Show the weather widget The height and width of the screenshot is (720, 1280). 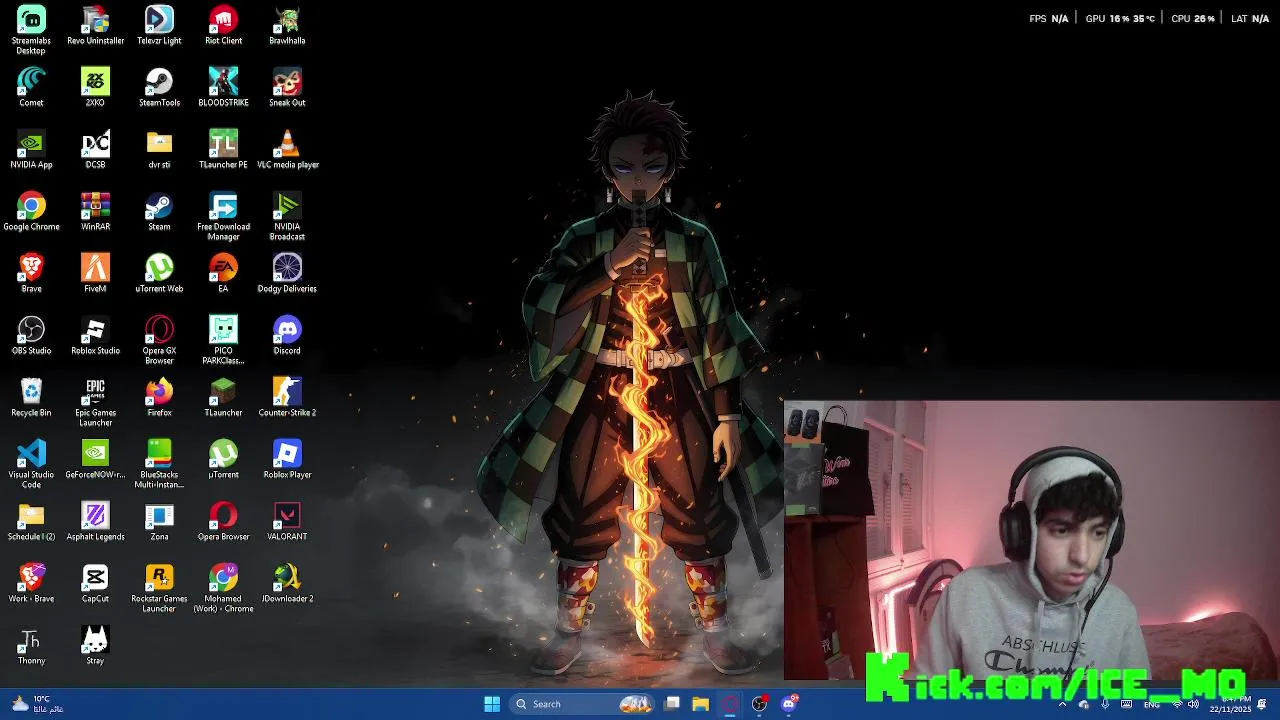click(x=37, y=704)
